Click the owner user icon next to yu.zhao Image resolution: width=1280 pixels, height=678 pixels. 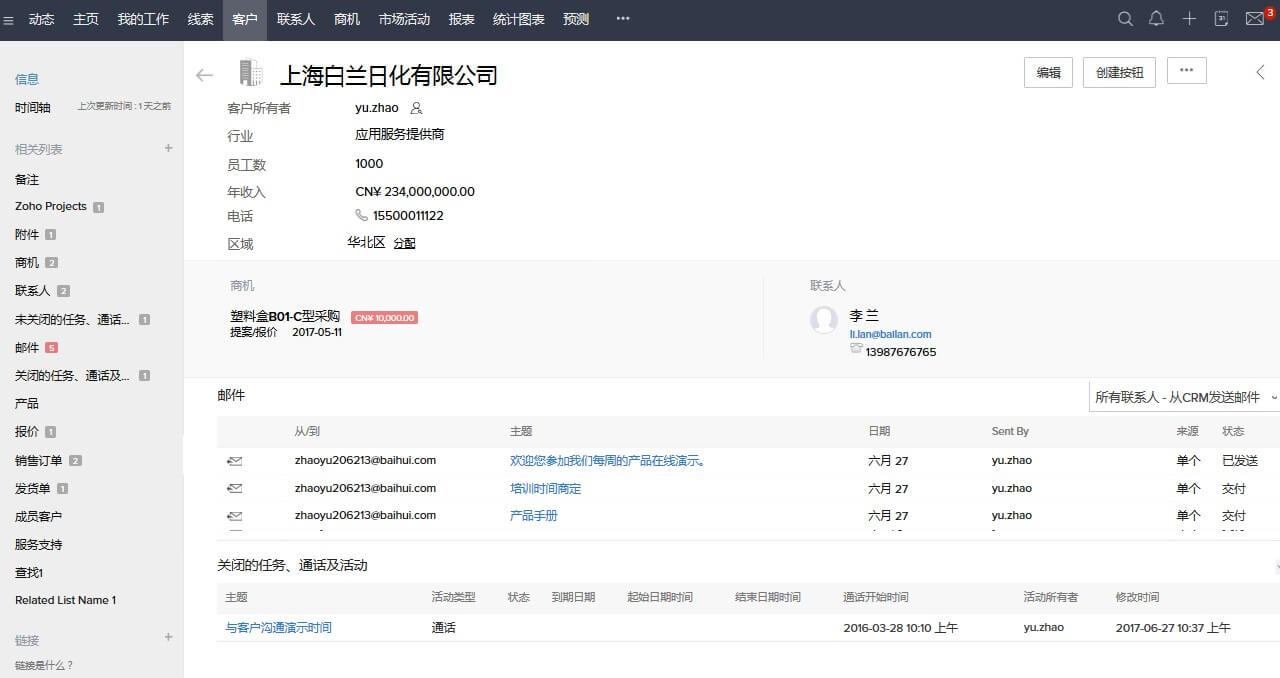[417, 108]
